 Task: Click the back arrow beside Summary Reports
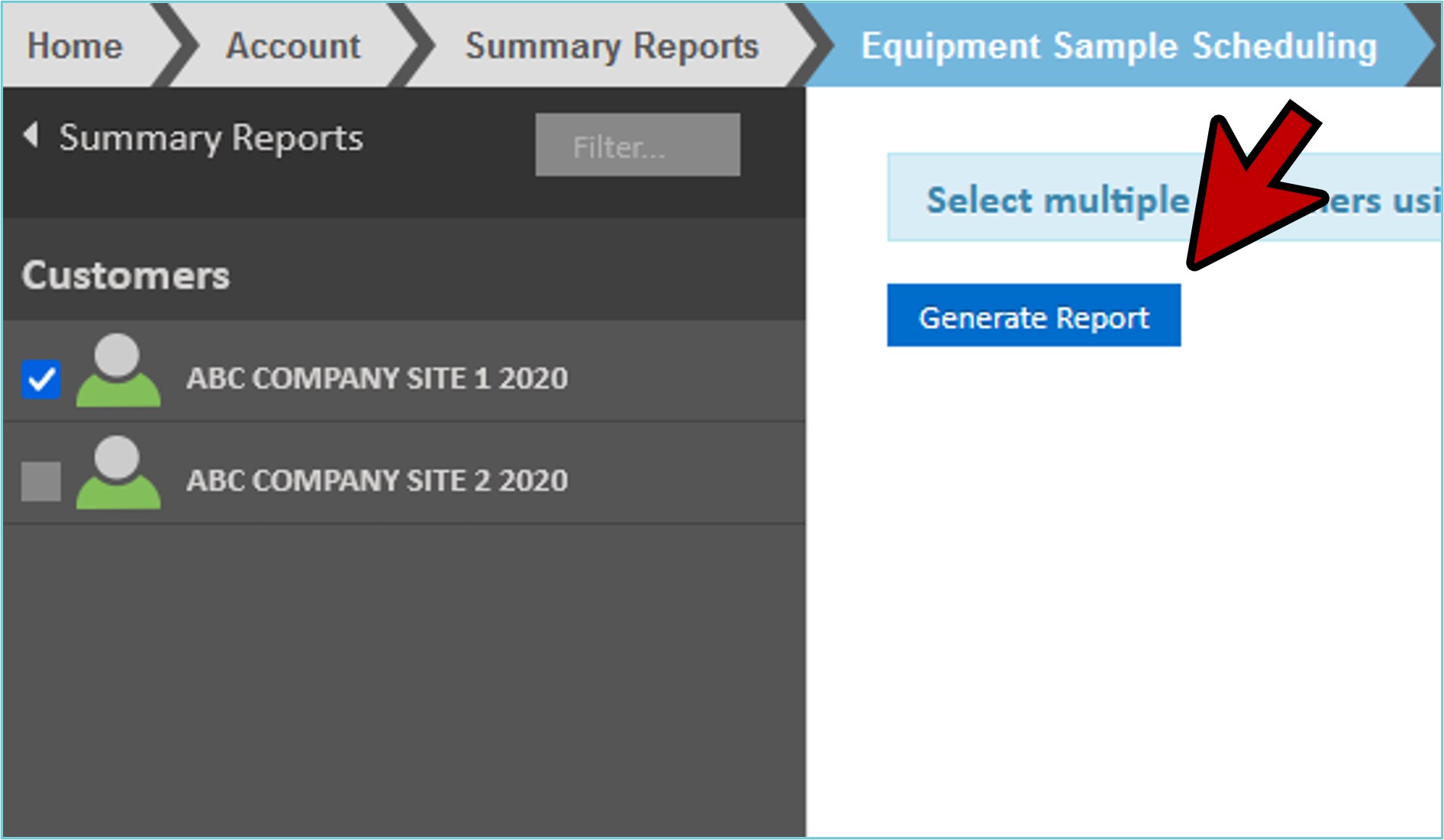pos(31,135)
